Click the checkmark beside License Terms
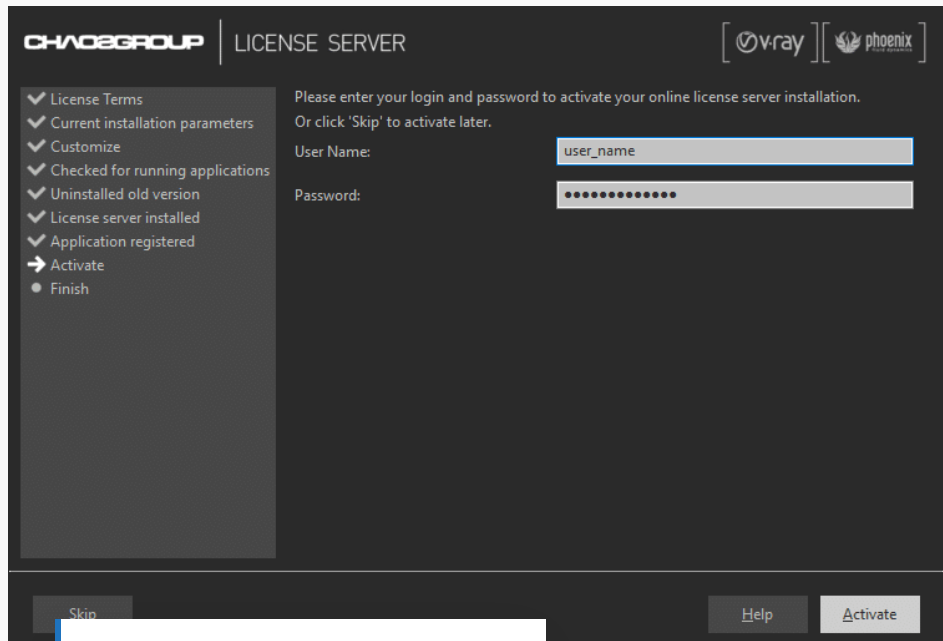The height and width of the screenshot is (641, 943). (37, 98)
